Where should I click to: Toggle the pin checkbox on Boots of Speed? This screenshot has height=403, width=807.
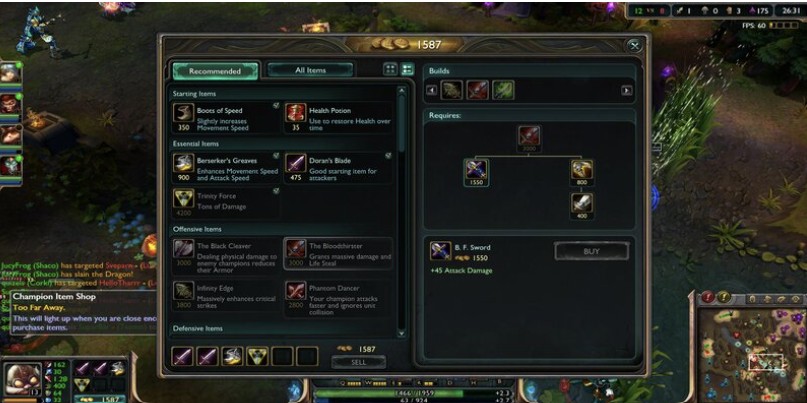pyautogui.click(x=276, y=105)
